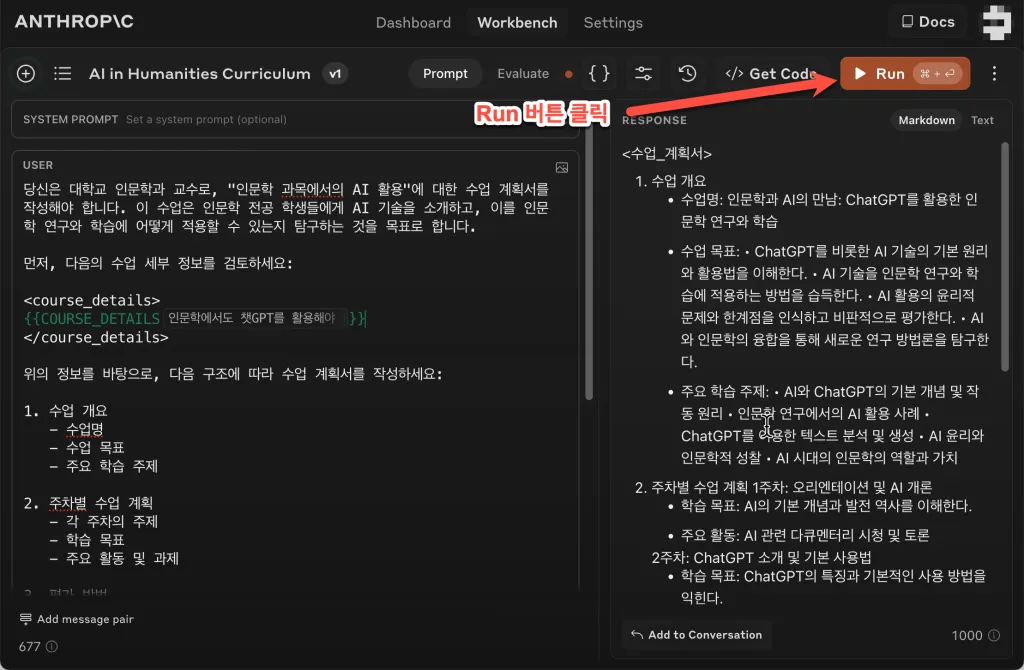Select the Prompt mode toggle

(x=445, y=73)
